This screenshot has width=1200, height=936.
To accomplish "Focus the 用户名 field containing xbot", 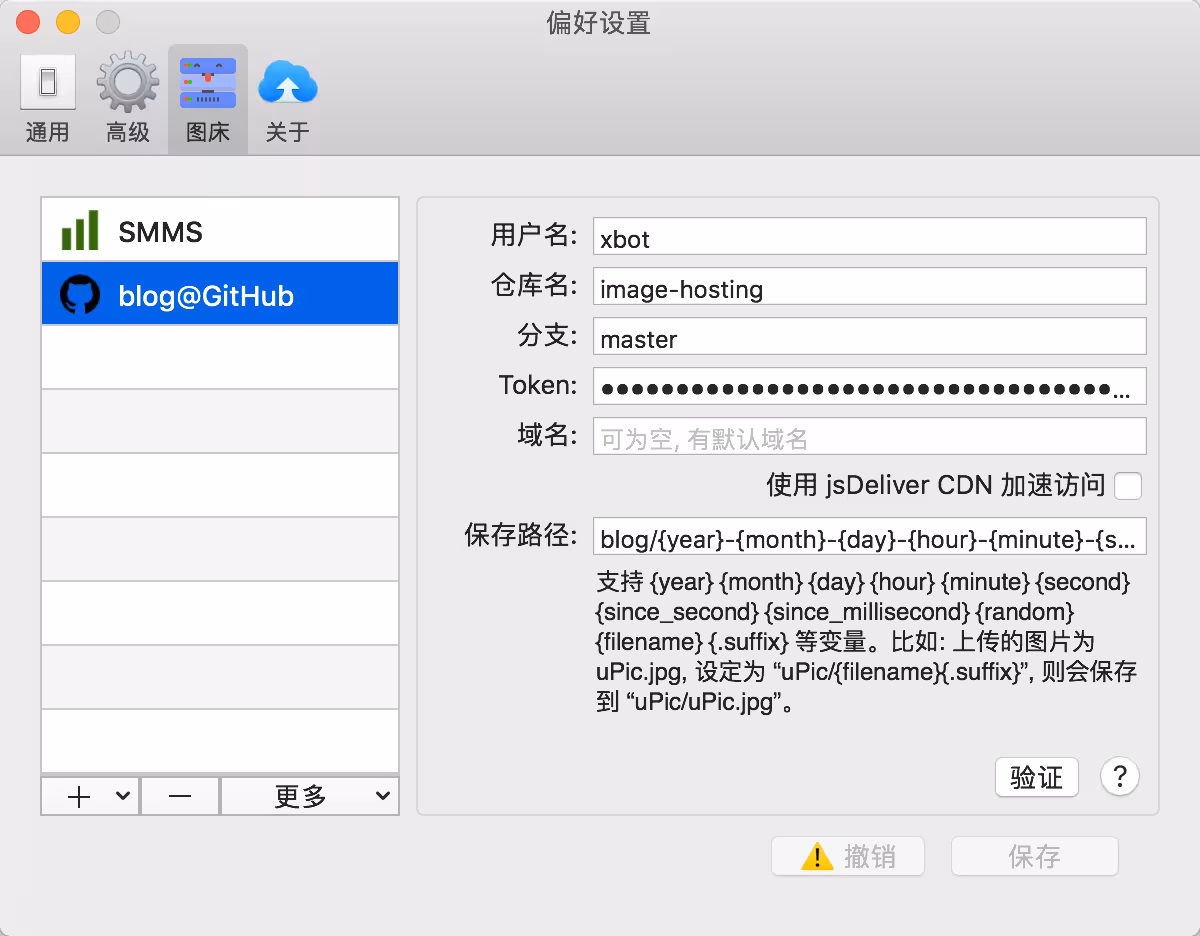I will tap(869, 237).
